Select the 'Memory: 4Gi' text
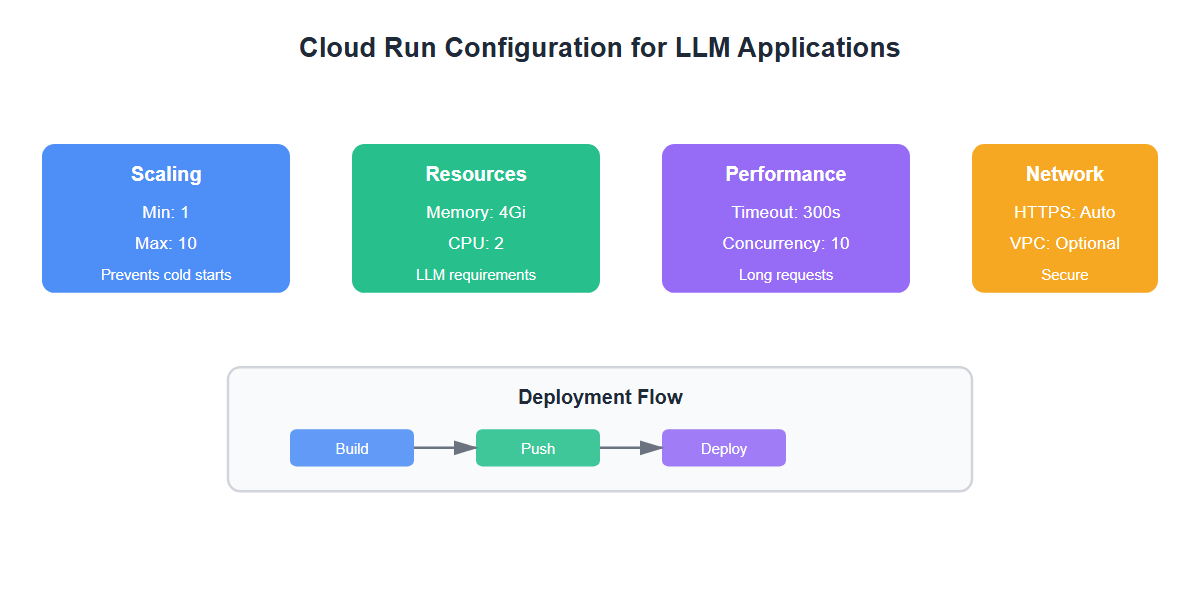Viewport: 1200px width, 598px height. tap(476, 212)
